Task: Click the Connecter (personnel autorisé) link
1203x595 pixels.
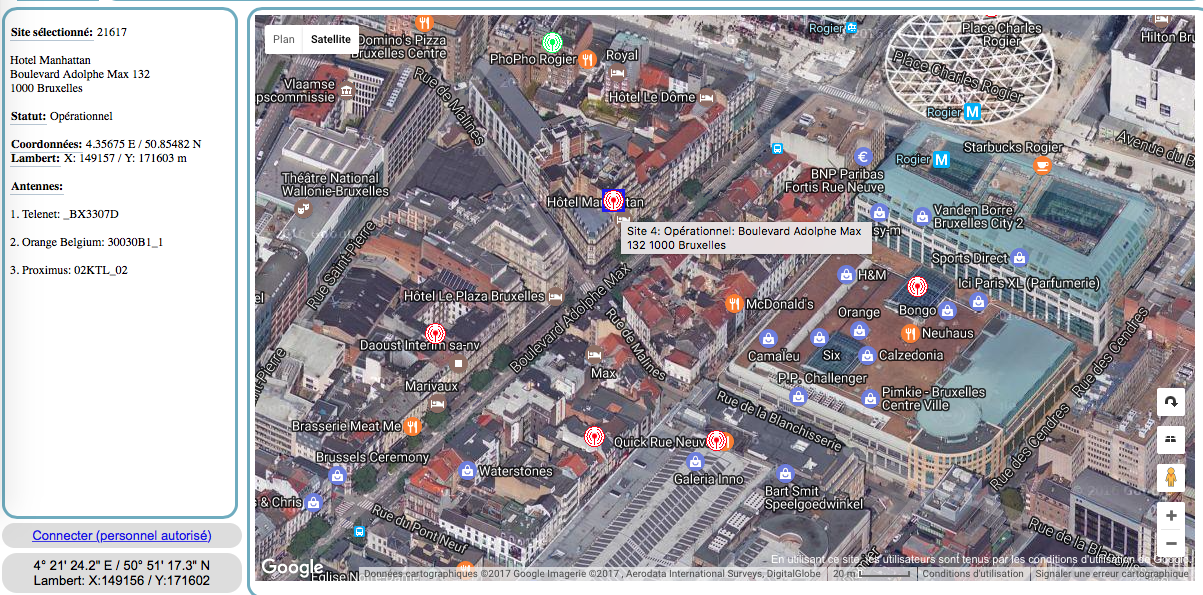Action: point(122,535)
